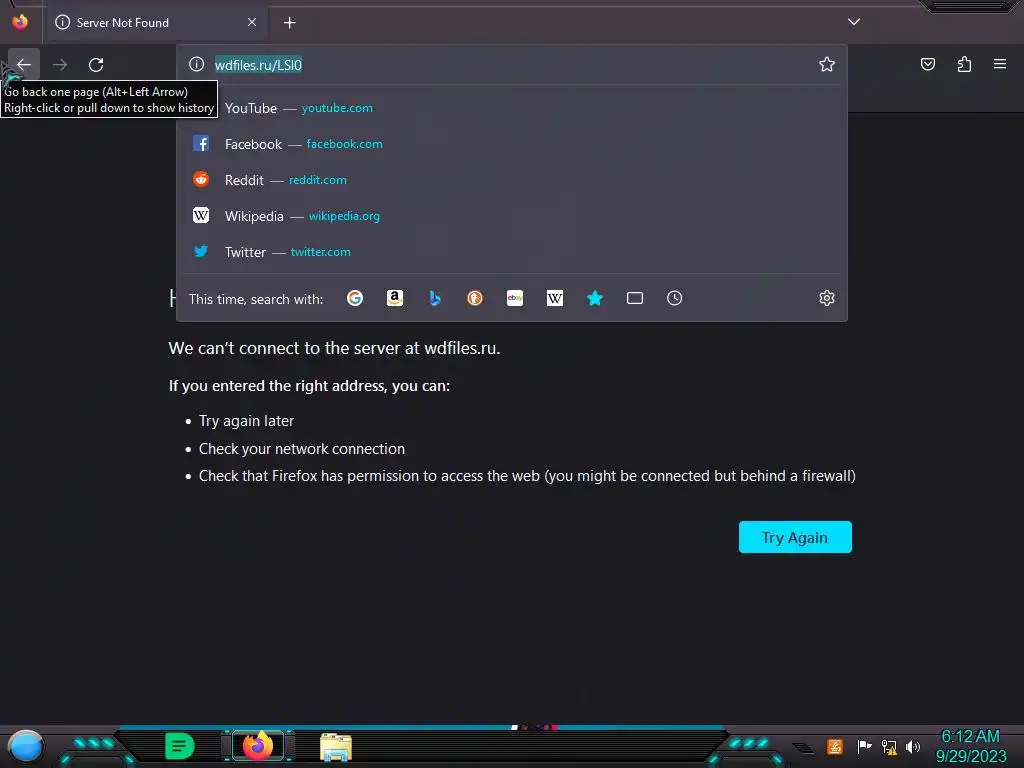Search this time with Google
1024x768 pixels.
(x=355, y=298)
